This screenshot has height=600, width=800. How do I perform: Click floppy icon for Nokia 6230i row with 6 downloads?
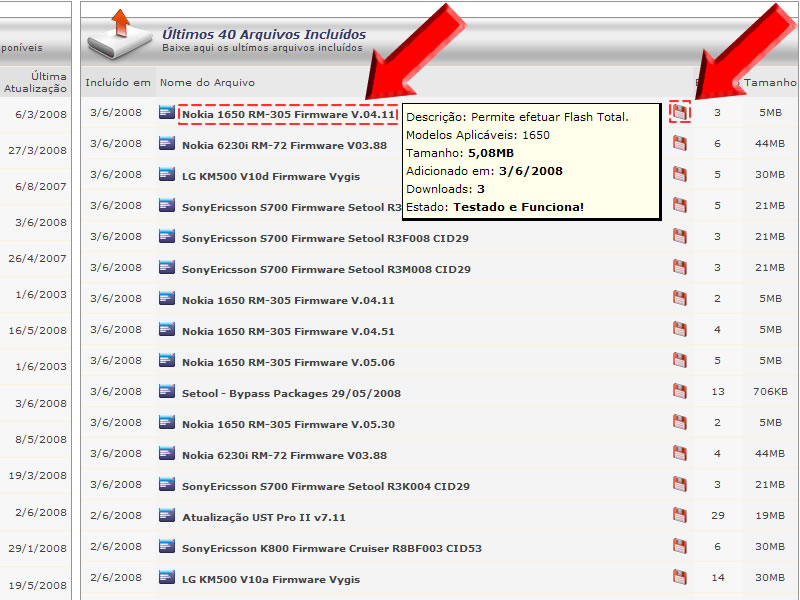[x=680, y=143]
